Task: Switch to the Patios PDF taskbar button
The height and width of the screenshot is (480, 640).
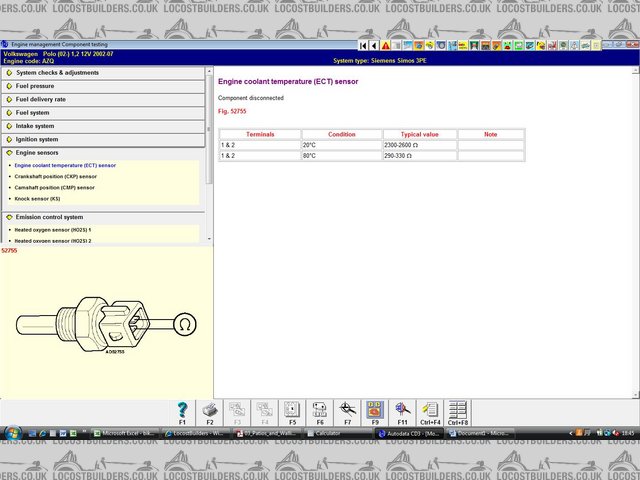Action: coord(267,433)
